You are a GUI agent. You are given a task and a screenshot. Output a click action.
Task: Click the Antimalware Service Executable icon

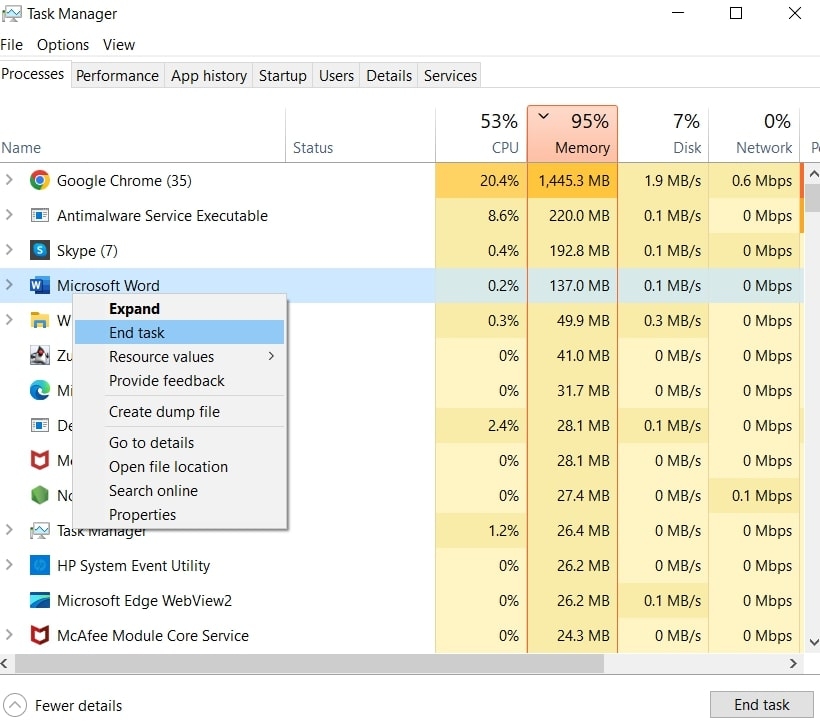tap(40, 215)
